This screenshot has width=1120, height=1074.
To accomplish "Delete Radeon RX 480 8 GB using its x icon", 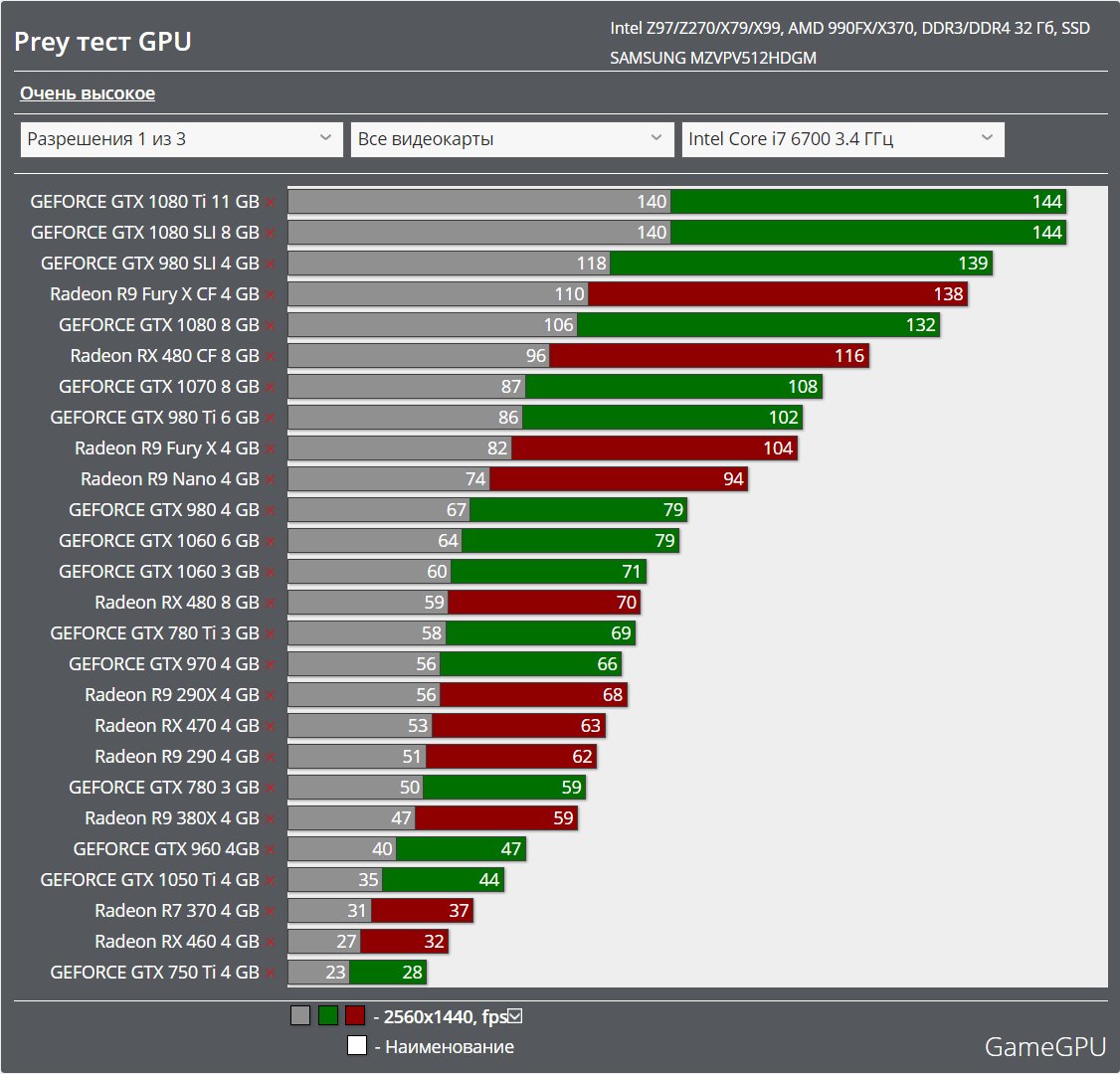I will [x=270, y=604].
